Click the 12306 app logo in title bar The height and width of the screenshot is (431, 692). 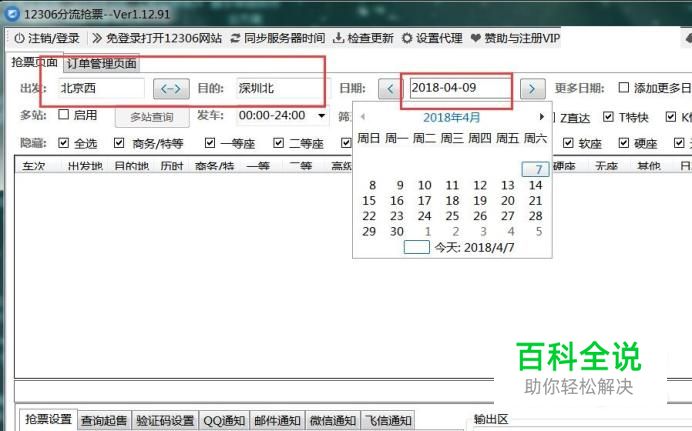click(11, 13)
